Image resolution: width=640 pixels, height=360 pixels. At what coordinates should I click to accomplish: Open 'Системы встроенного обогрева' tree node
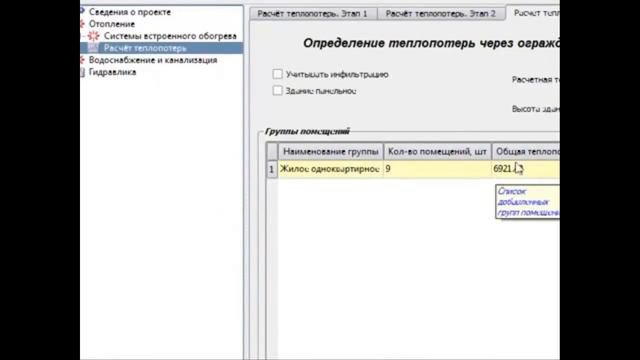[x=170, y=36]
